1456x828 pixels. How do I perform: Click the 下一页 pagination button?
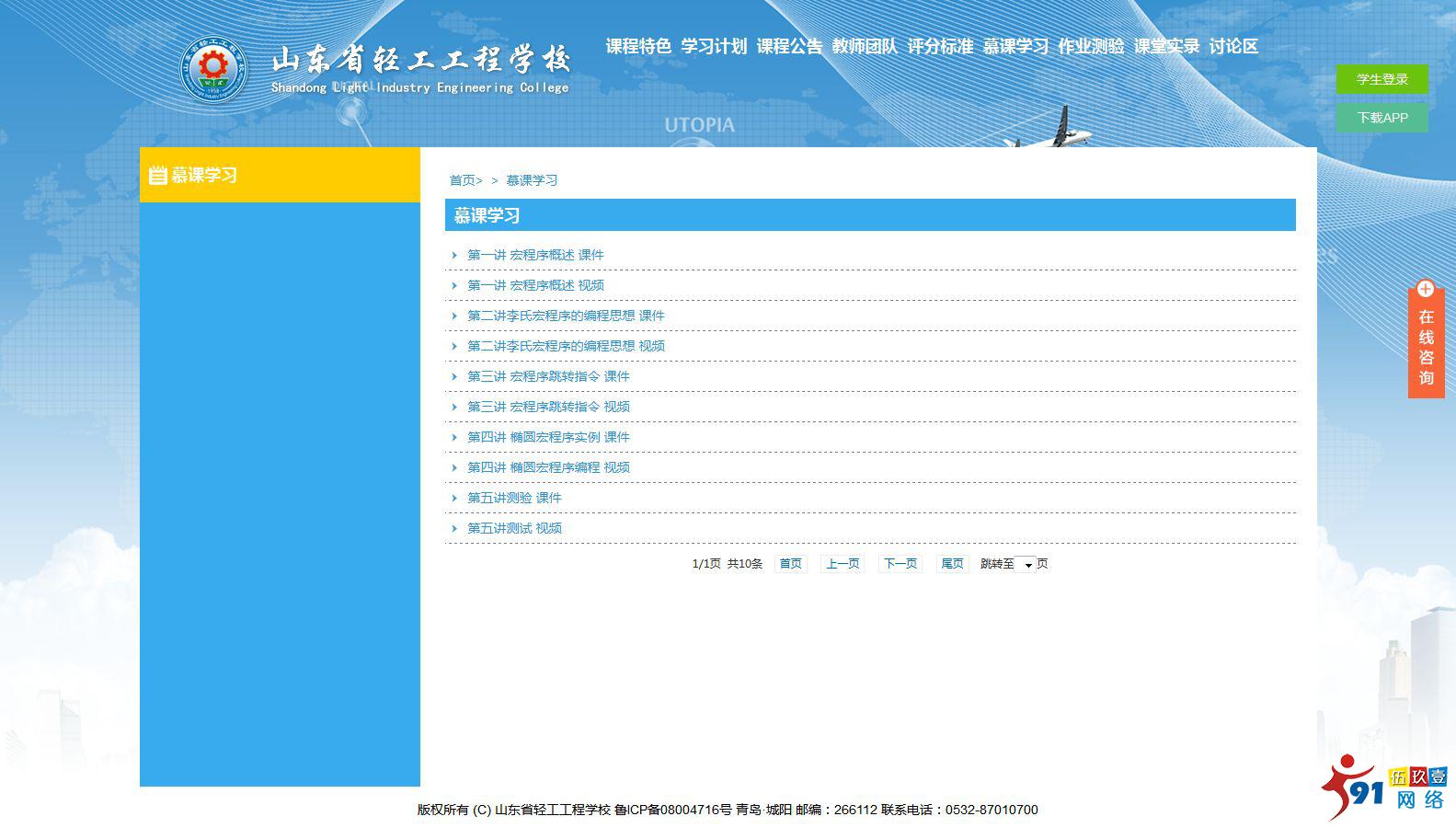[x=900, y=564]
